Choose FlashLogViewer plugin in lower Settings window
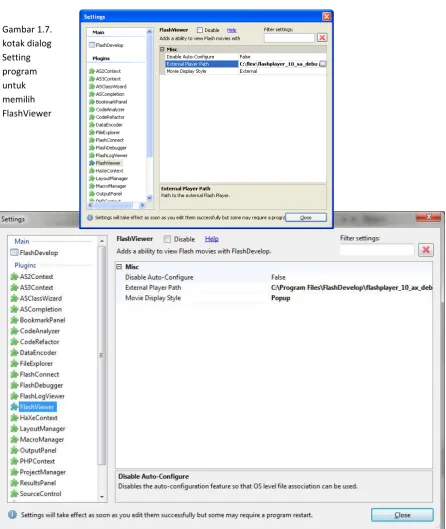Viewport: 446px width, 529px height. 37,396
